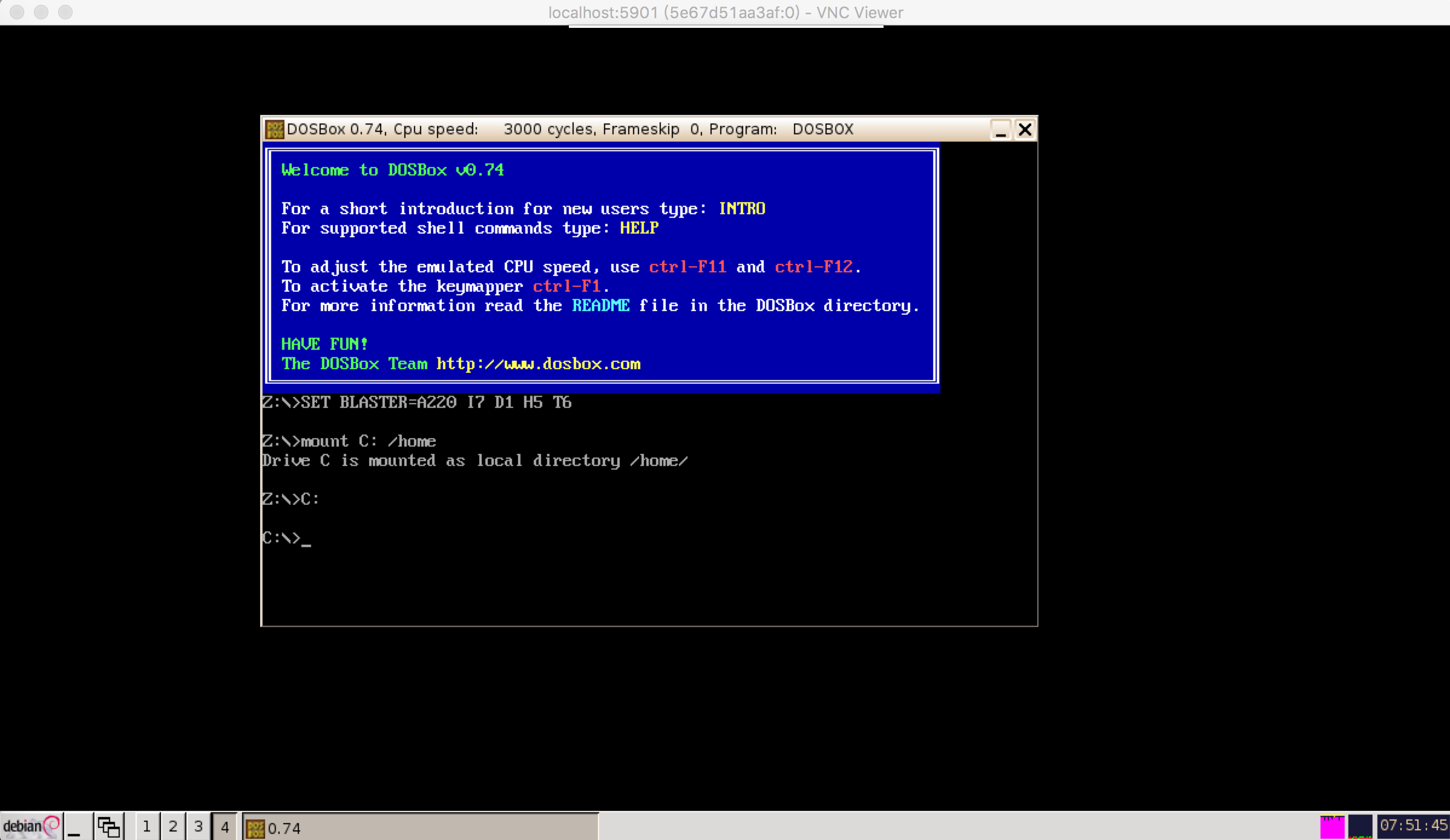
Task: Switch to workspace 1
Action: coord(146,827)
